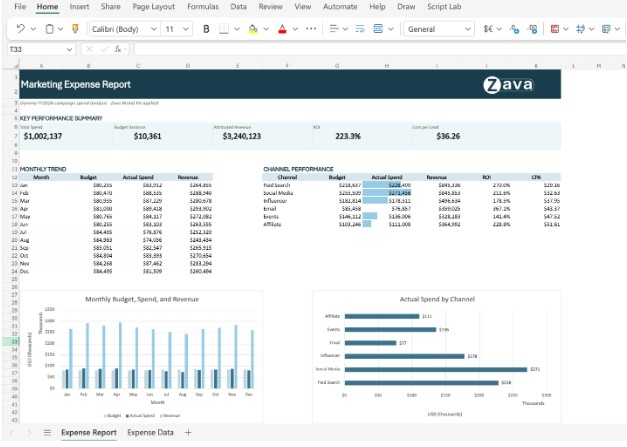627x447 pixels.
Task: Open the Formulas ribbon tab
Action: [203, 7]
